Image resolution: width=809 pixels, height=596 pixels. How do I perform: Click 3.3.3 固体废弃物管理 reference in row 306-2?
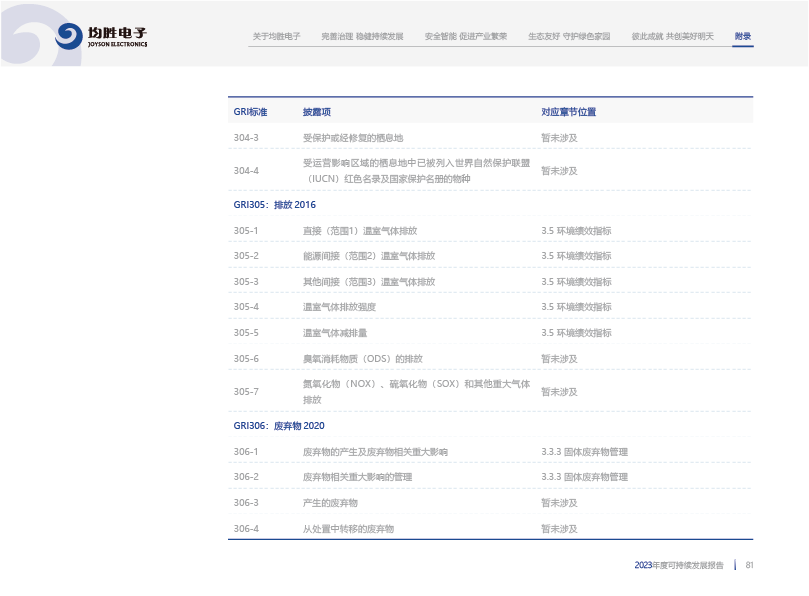tap(584, 478)
